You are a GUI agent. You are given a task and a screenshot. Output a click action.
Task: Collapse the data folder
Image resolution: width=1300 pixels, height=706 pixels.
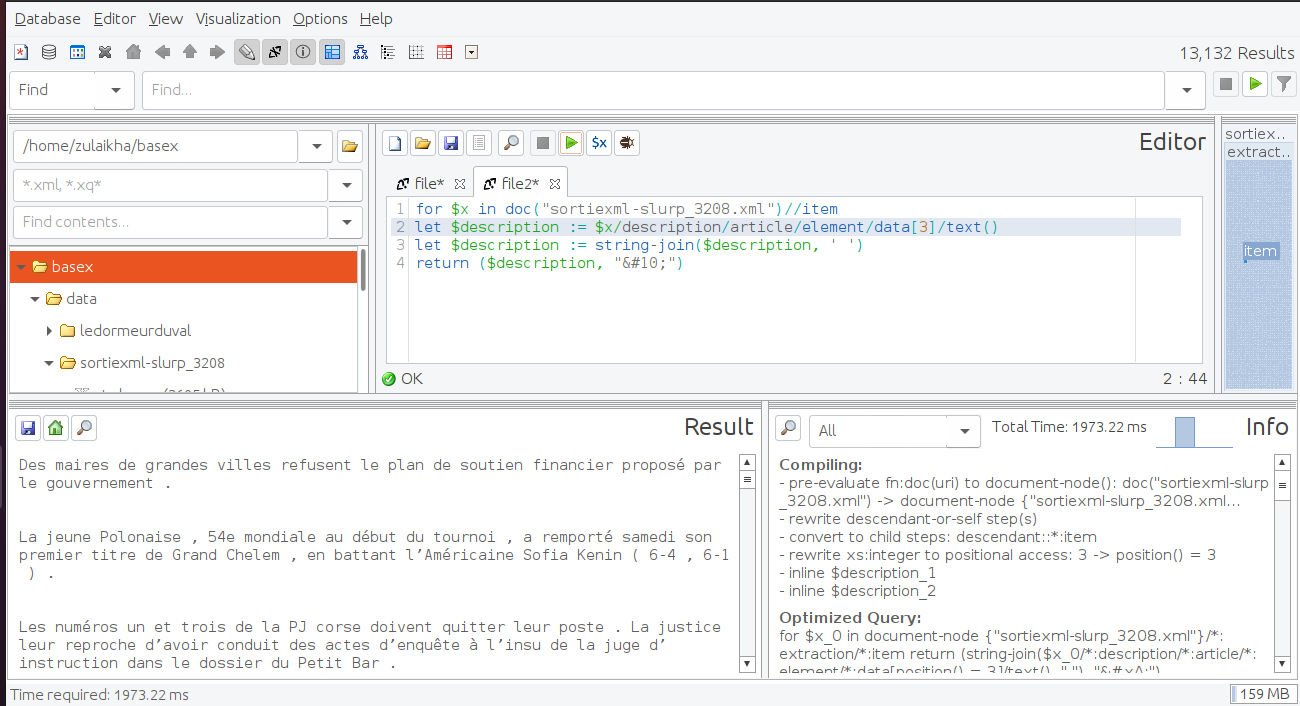[x=35, y=299]
